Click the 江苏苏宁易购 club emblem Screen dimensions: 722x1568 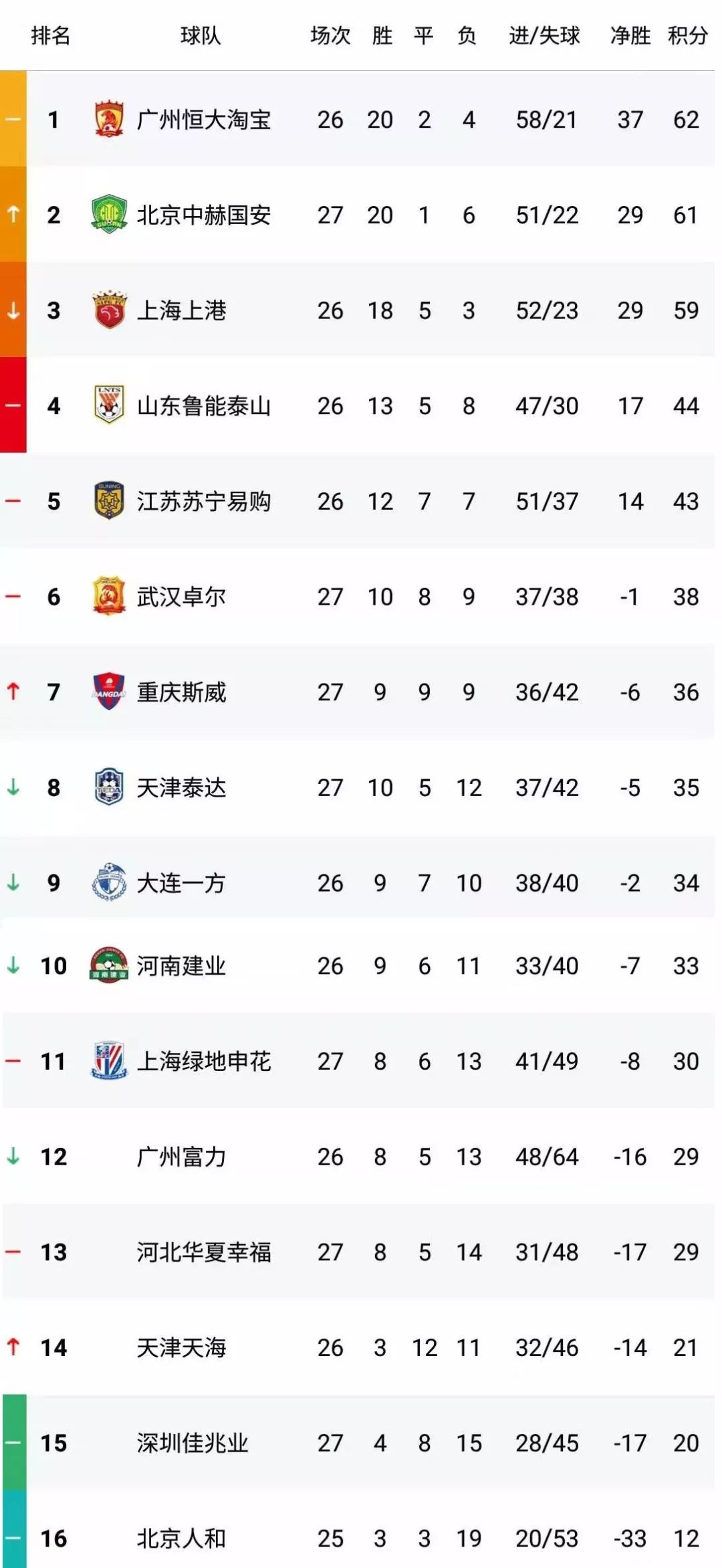(x=109, y=501)
